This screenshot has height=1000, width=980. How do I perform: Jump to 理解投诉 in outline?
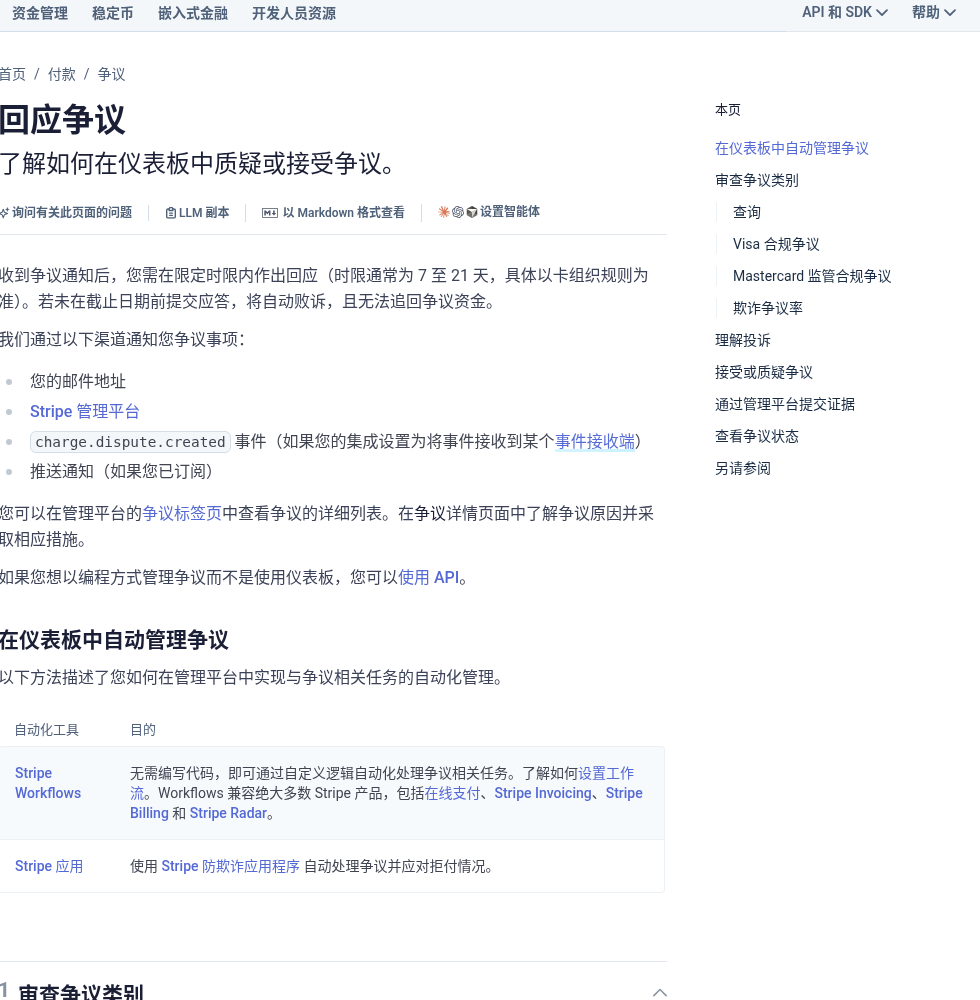(x=743, y=341)
